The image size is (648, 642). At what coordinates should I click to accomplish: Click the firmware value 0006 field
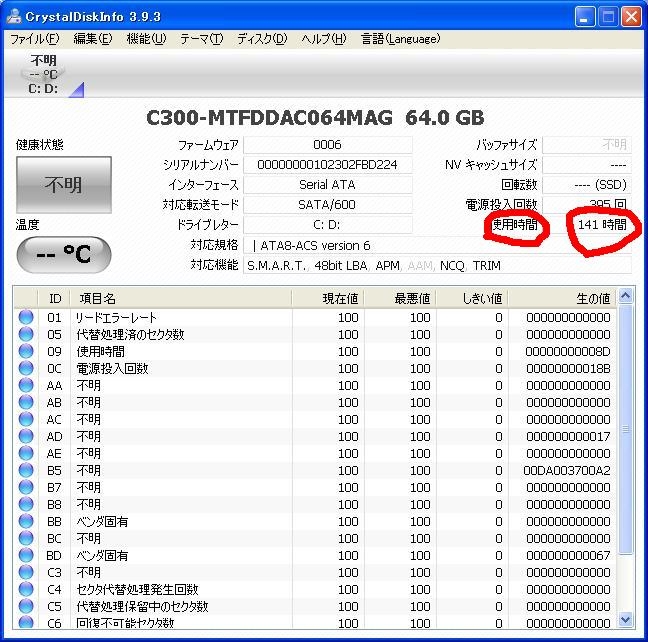click(328, 145)
